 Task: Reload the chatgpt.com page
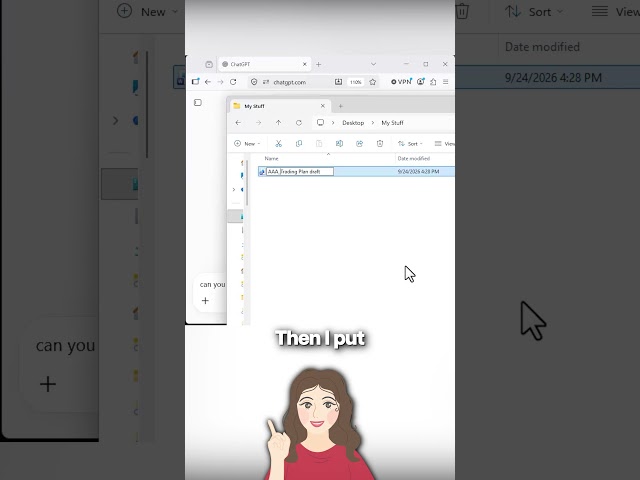(233, 82)
